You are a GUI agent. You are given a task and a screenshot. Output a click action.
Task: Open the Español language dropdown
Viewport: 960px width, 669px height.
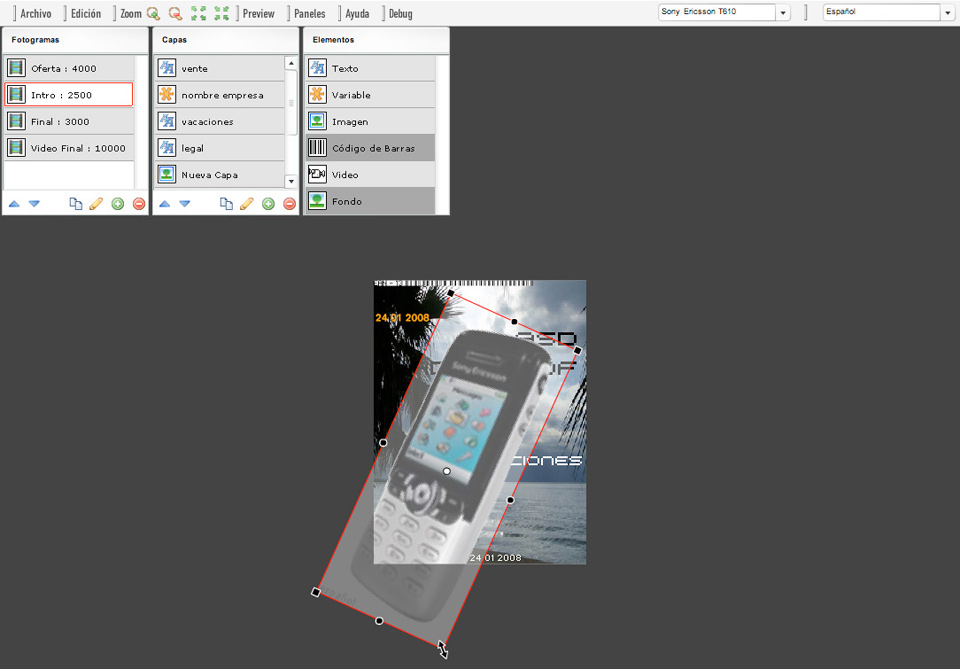(x=888, y=12)
